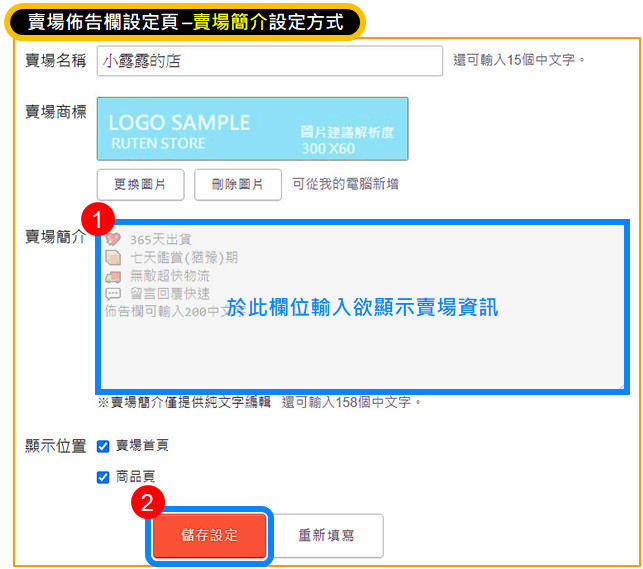This screenshot has width=643, height=569.
Task: Click the box icon beside 七天鑑賞(猶豫)期
Action: 112,257
